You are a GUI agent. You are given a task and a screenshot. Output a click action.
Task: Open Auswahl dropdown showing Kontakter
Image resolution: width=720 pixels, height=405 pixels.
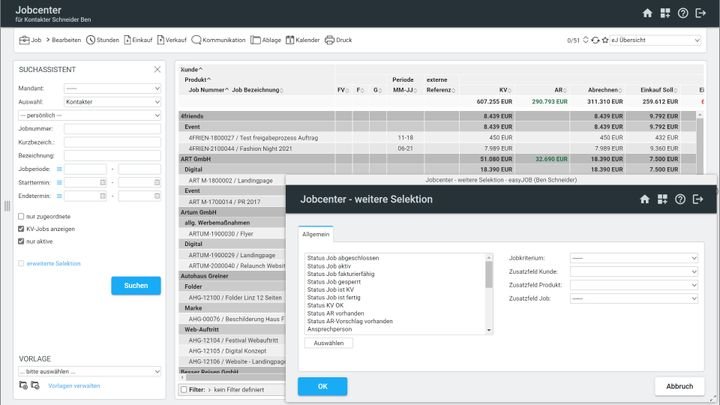tap(112, 101)
